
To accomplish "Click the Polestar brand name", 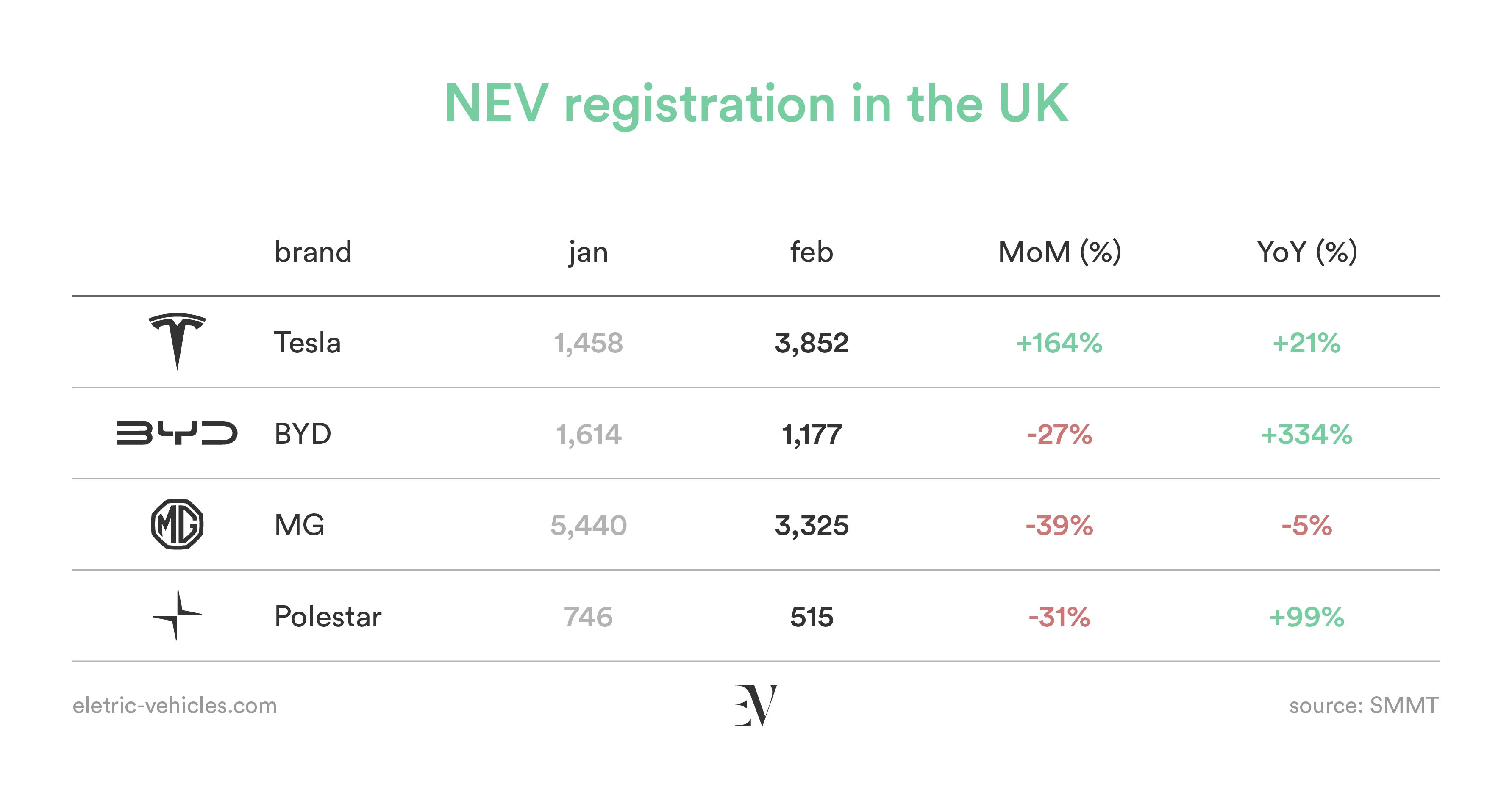I will 328,616.
